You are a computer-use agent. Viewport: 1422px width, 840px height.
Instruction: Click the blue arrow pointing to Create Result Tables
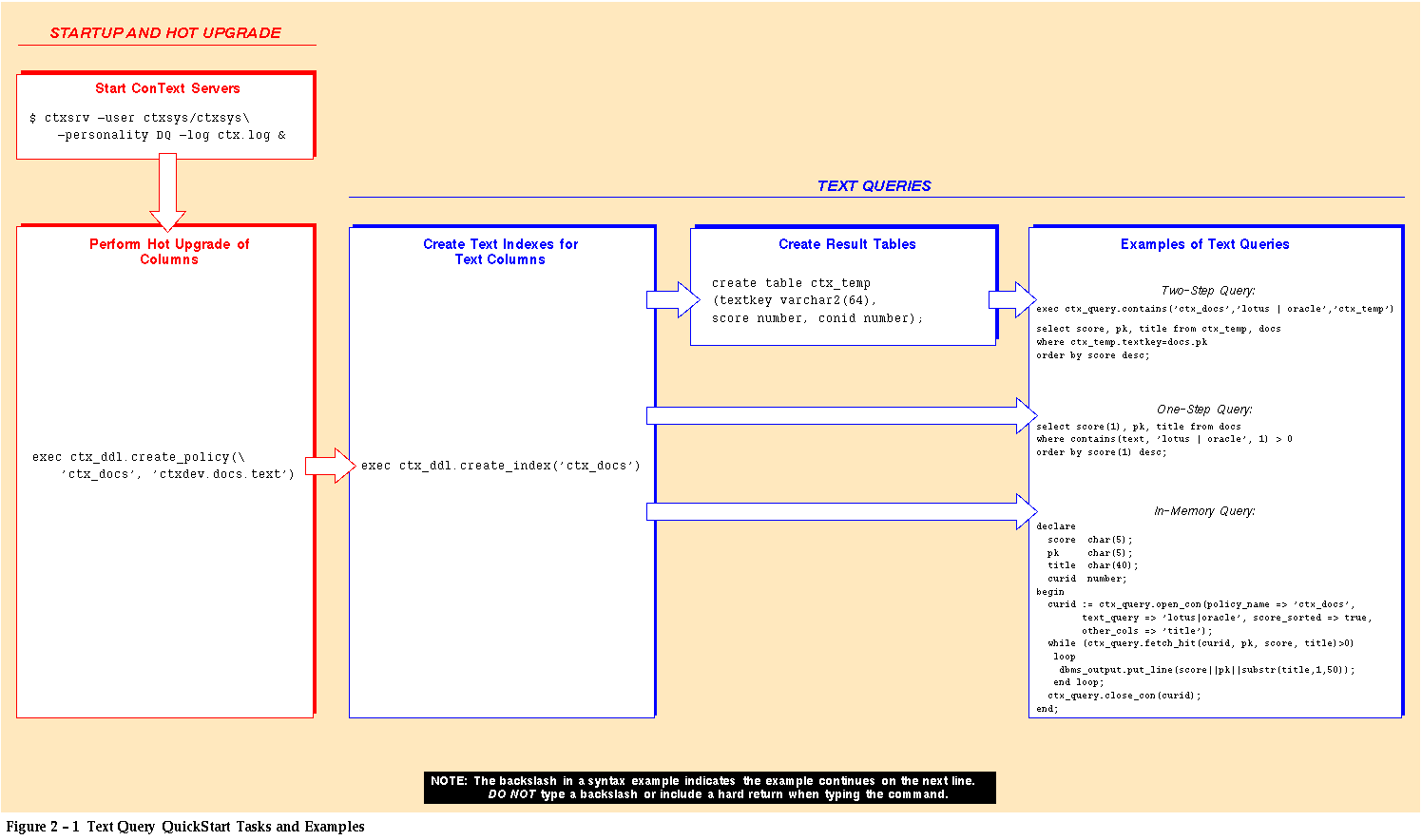(x=673, y=300)
